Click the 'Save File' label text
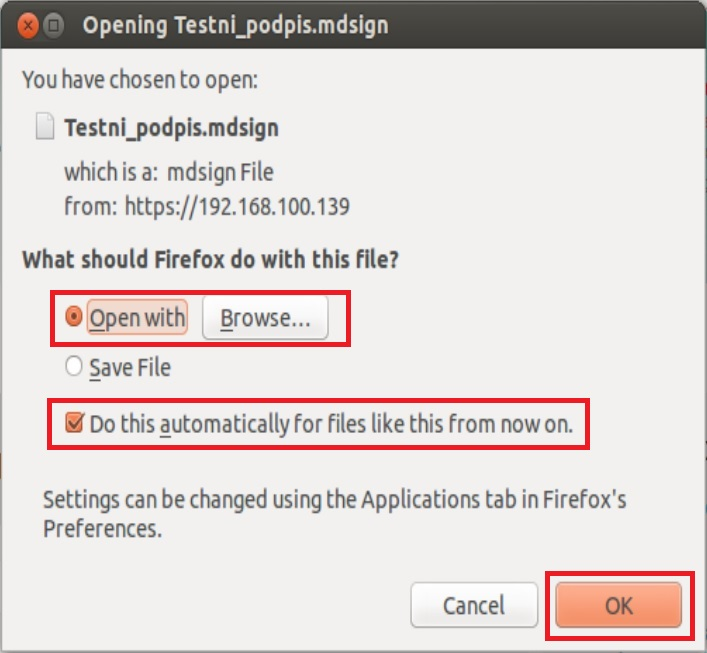Screen dimensions: 707x653 (130, 368)
